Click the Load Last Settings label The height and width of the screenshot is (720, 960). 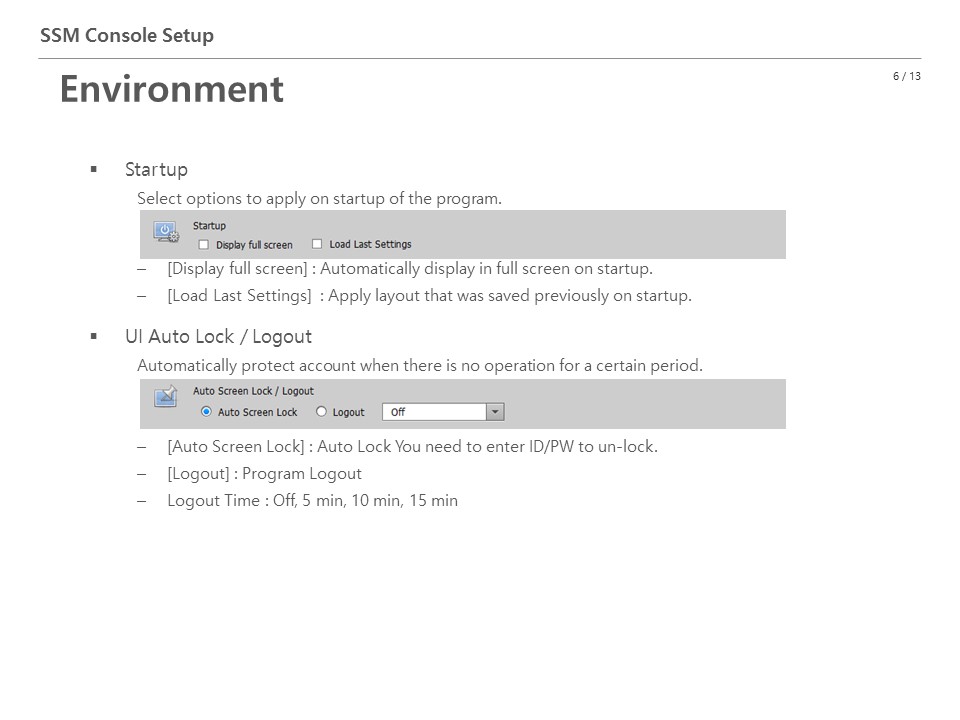coord(370,244)
